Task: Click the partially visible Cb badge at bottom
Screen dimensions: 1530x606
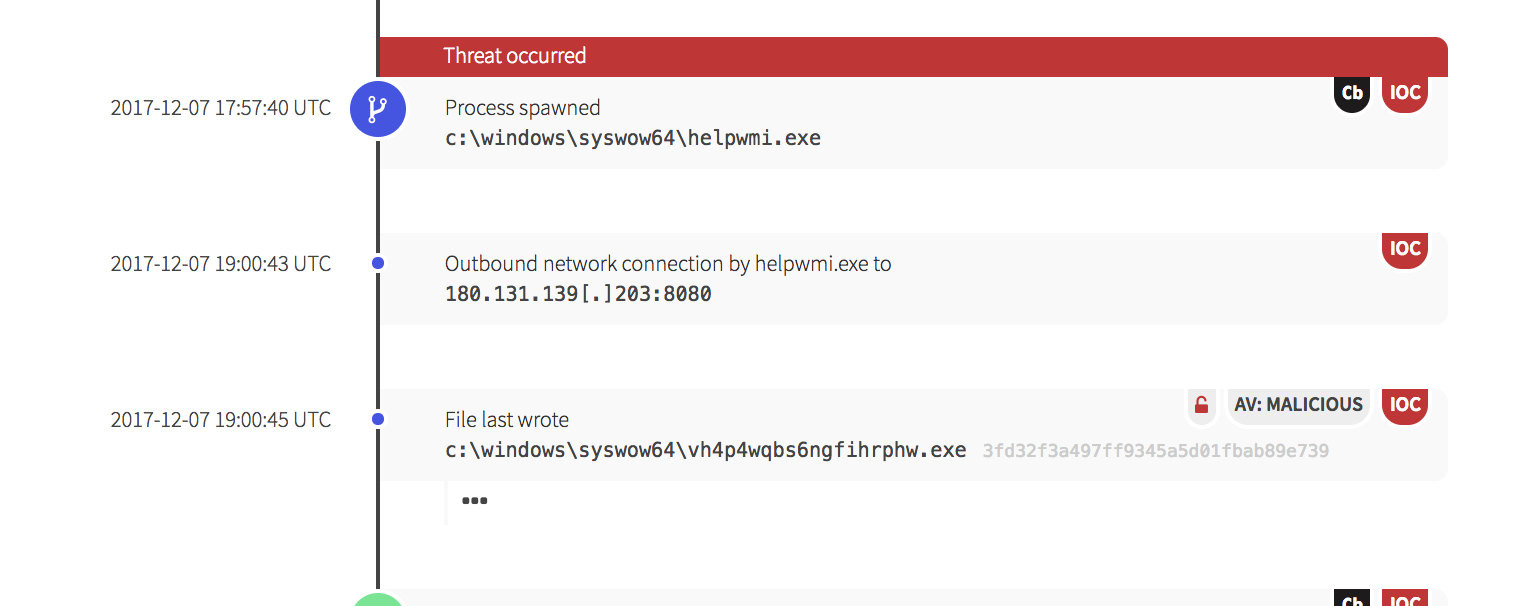Action: tap(1352, 599)
